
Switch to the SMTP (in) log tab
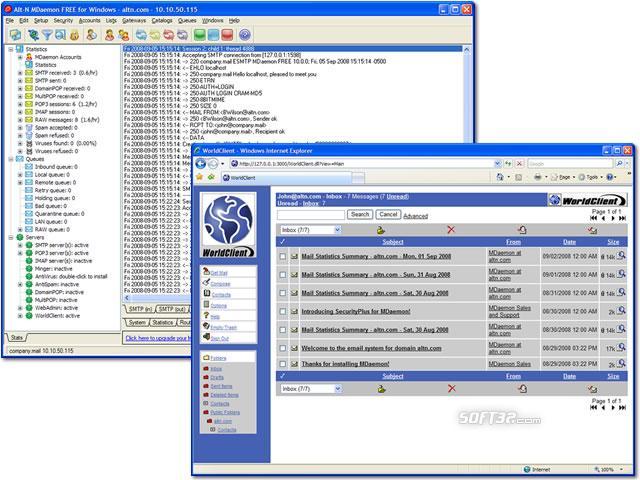click(140, 309)
